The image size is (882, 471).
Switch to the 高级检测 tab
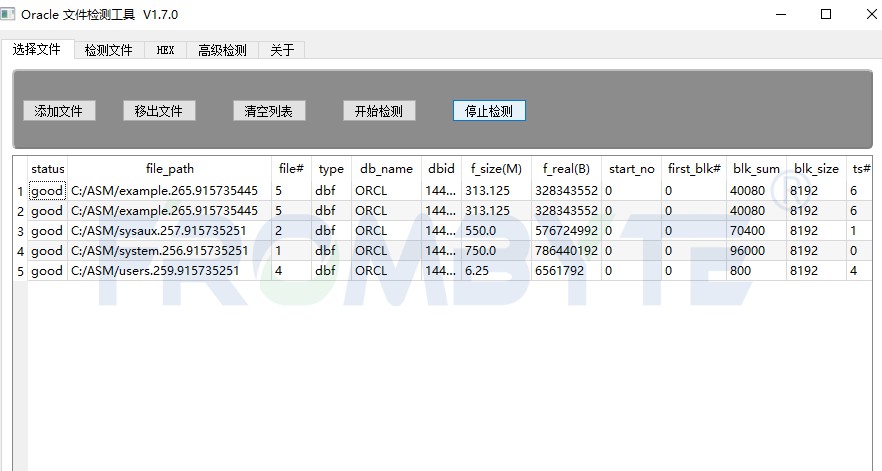222,51
